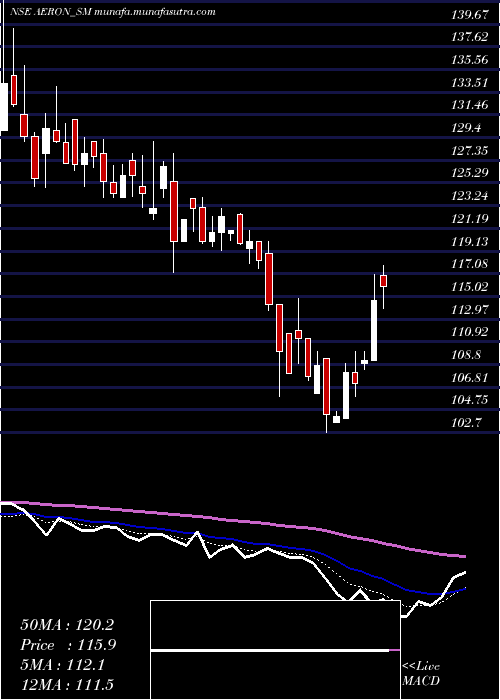Screen dimensions: 500x700
Task: Click the MACD indicator box
Action: pyautogui.click(x=275, y=650)
